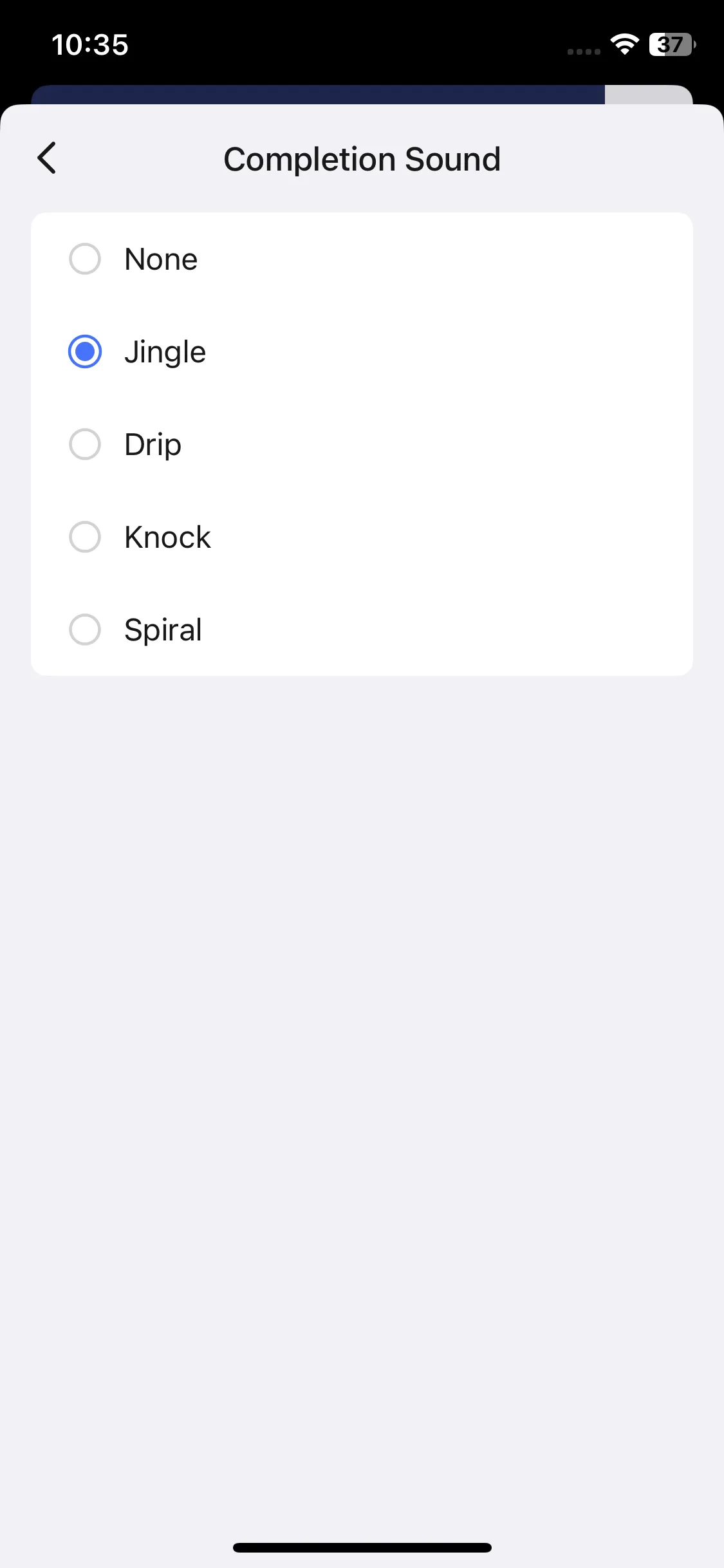Viewport: 724px width, 1568px height.
Task: Tap the dark navy card behind sheet
Action: (318, 95)
